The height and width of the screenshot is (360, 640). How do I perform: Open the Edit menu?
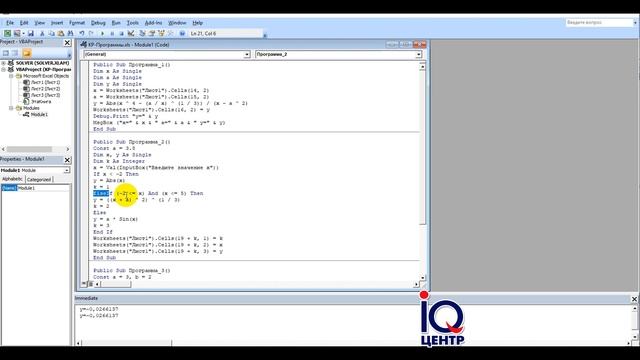24,23
